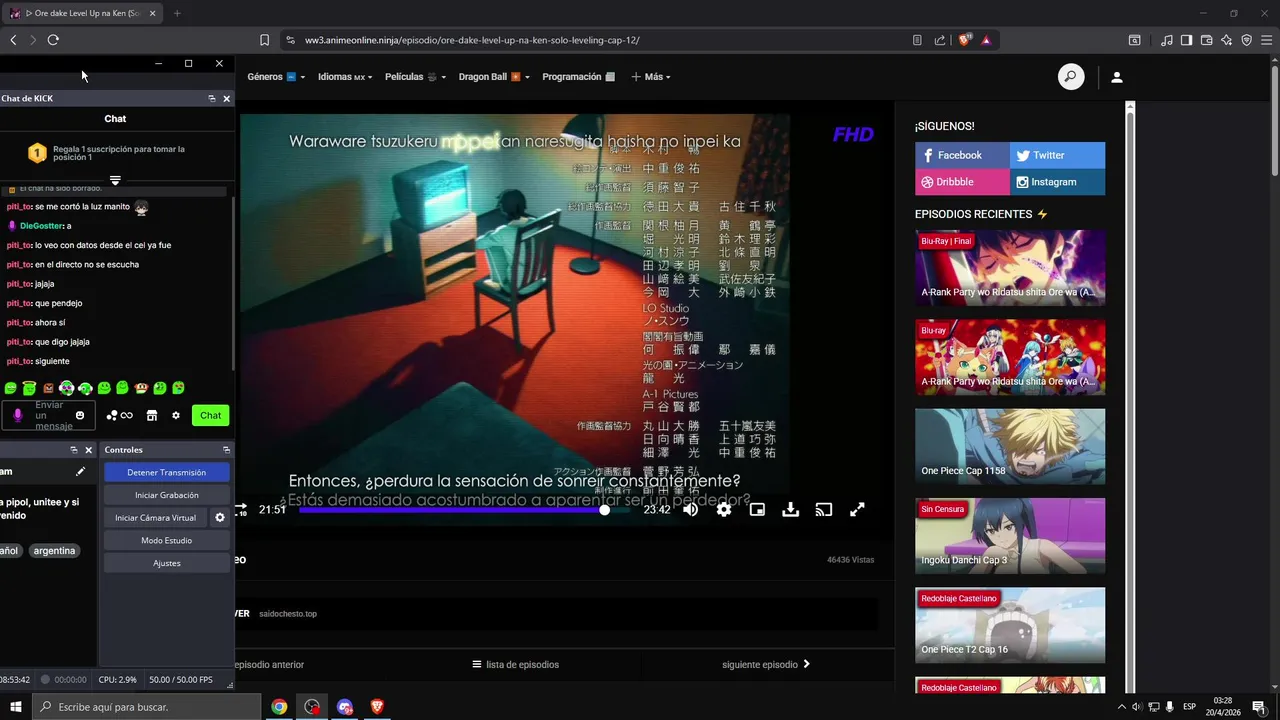
Task: Open the emoji picker in chat input
Action: pos(80,415)
